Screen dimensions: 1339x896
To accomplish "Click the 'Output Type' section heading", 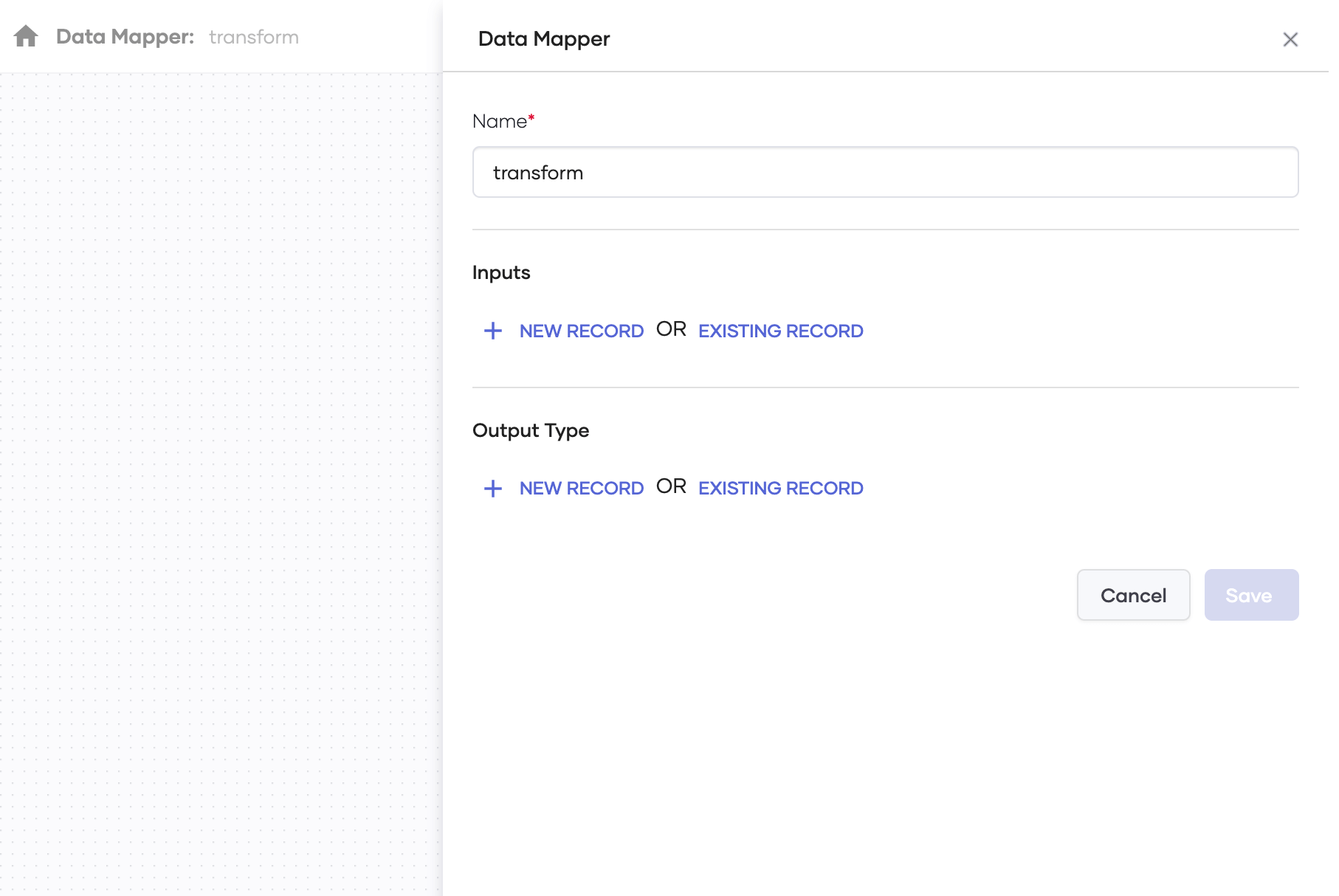I will tap(531, 430).
